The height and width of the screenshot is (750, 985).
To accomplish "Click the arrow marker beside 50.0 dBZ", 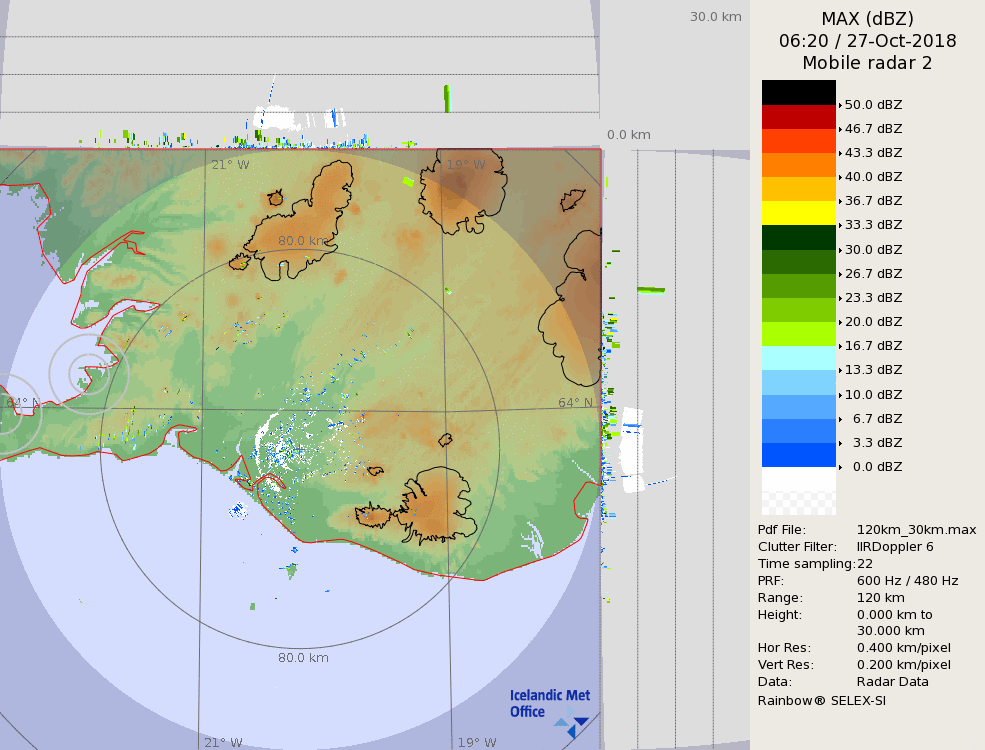I will [x=840, y=105].
